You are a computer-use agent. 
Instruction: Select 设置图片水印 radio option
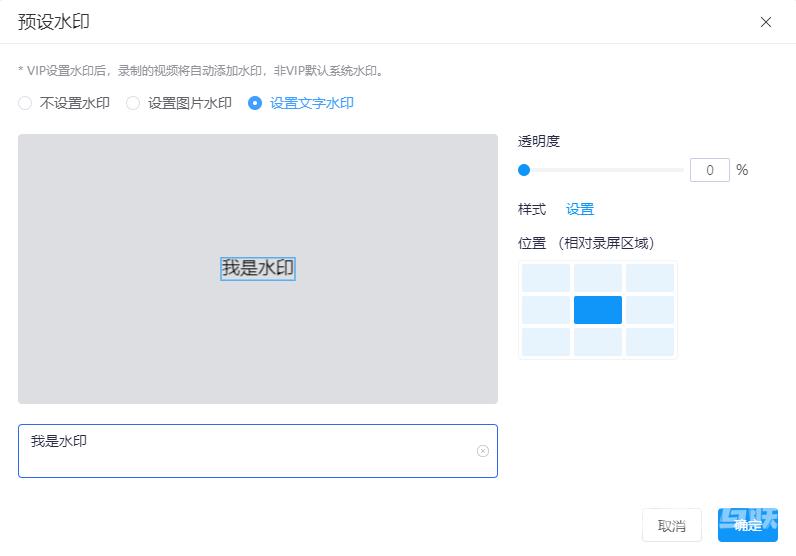click(133, 103)
